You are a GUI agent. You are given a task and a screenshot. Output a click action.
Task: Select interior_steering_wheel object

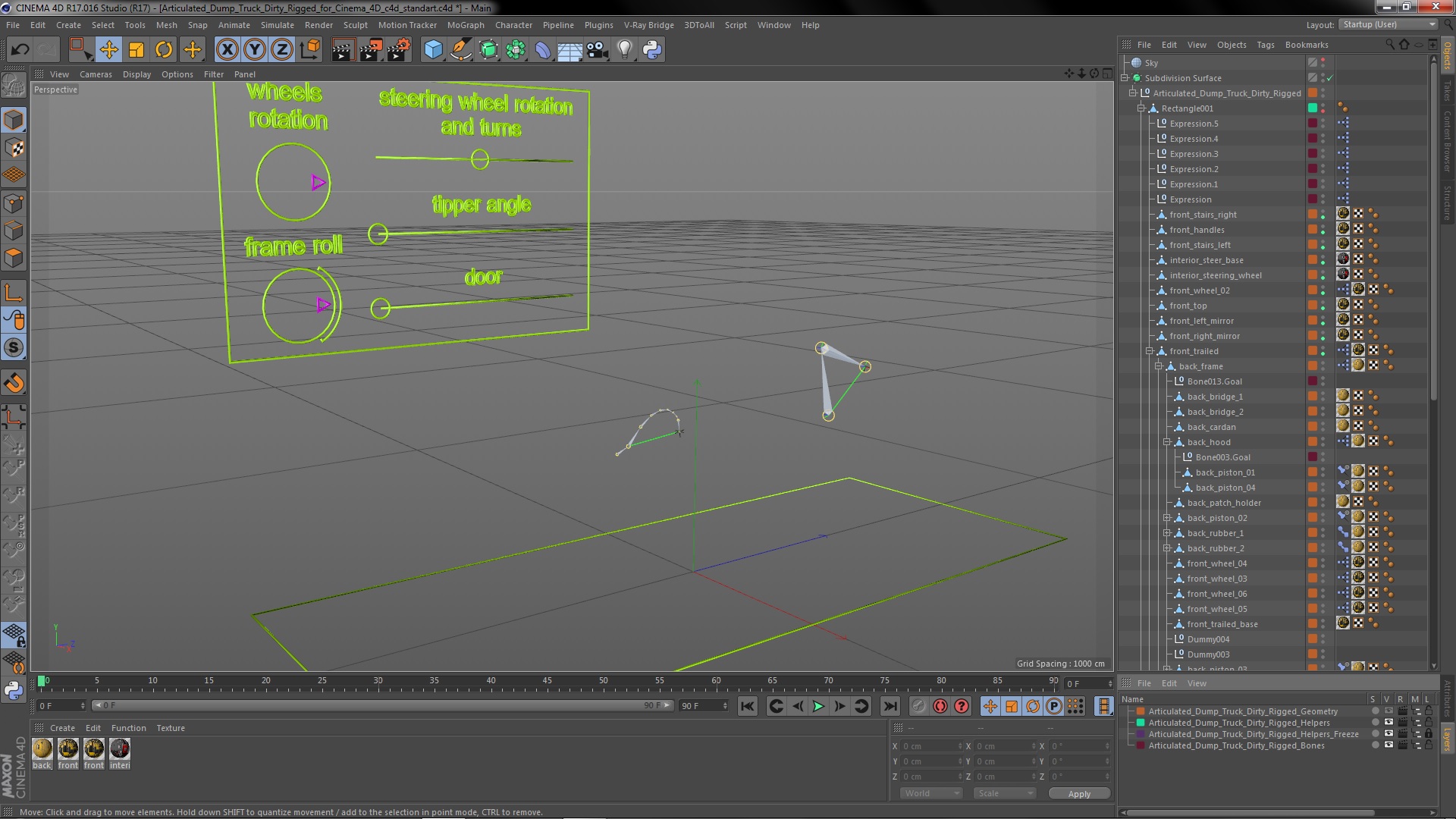coord(1216,275)
